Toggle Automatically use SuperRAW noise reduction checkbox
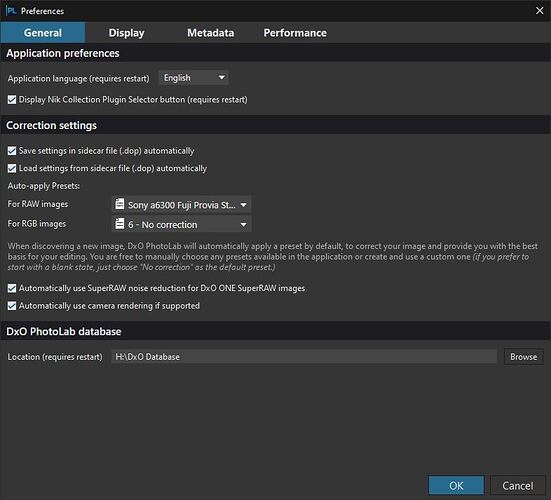Image resolution: width=551 pixels, height=500 pixels. pos(12,288)
